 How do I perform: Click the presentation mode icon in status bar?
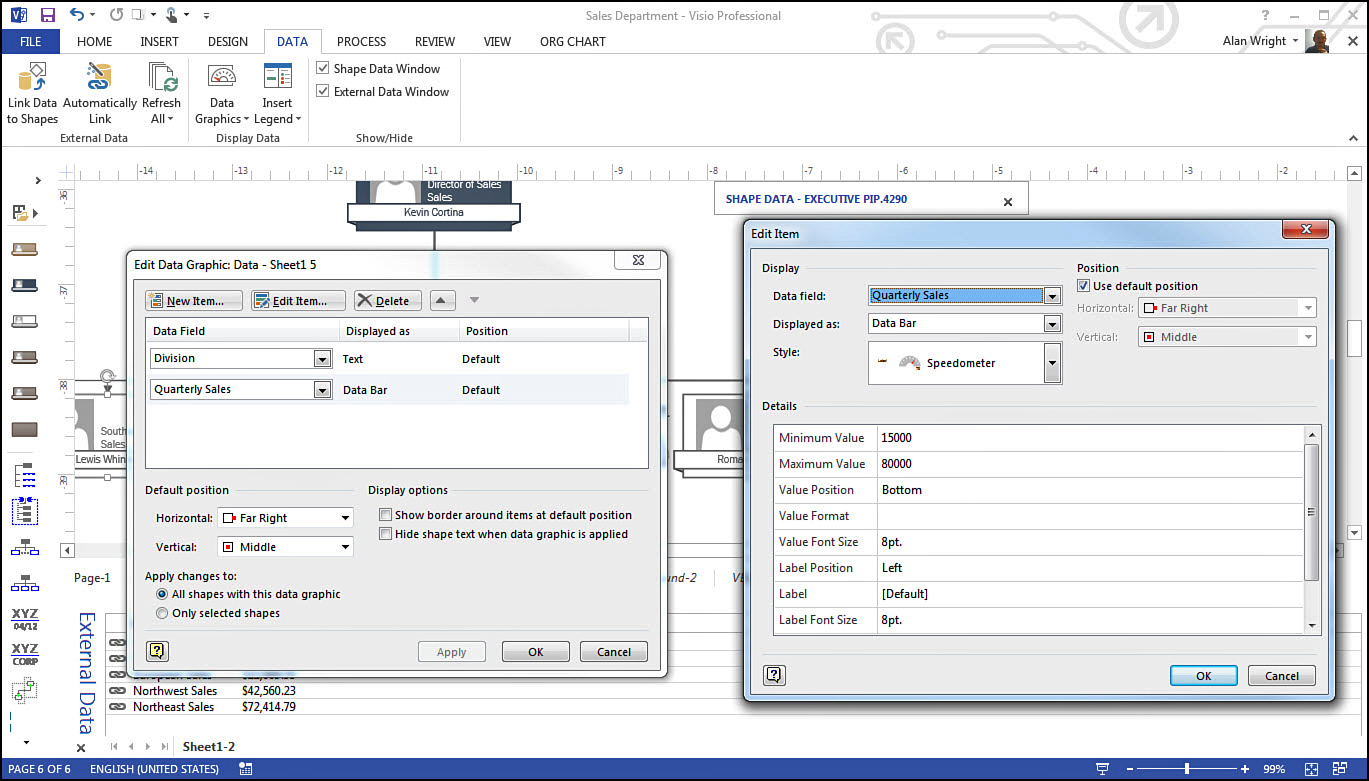tap(1102, 769)
